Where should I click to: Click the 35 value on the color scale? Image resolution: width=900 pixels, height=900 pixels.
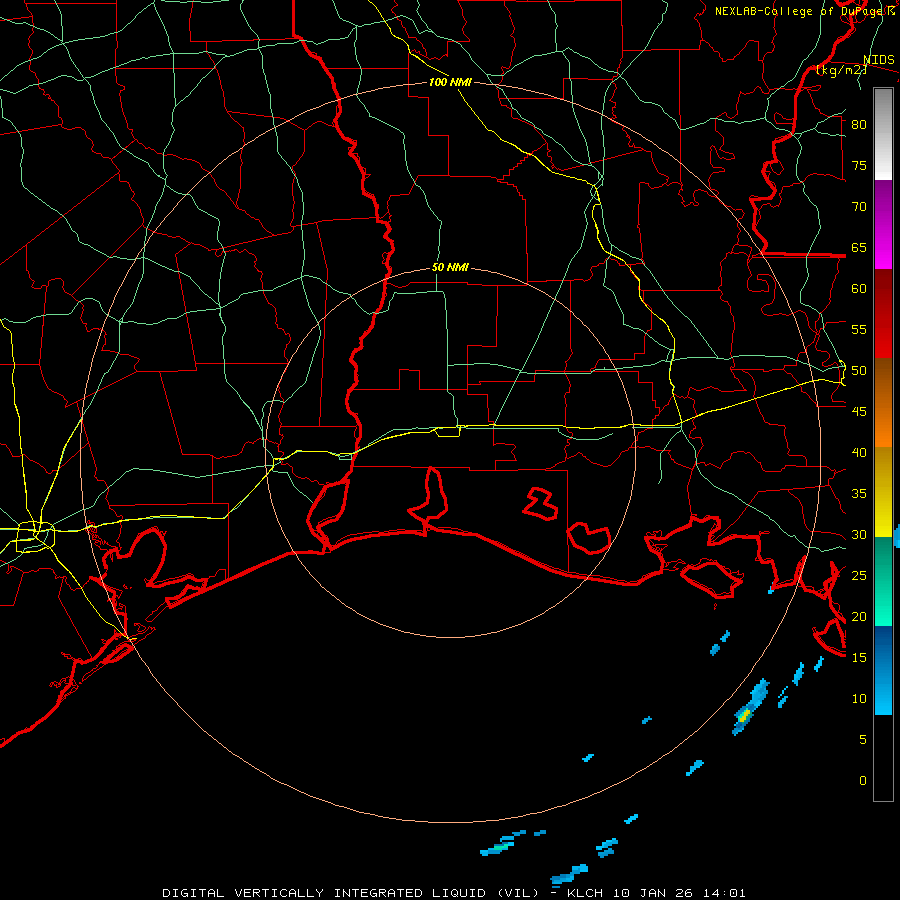[x=859, y=494]
